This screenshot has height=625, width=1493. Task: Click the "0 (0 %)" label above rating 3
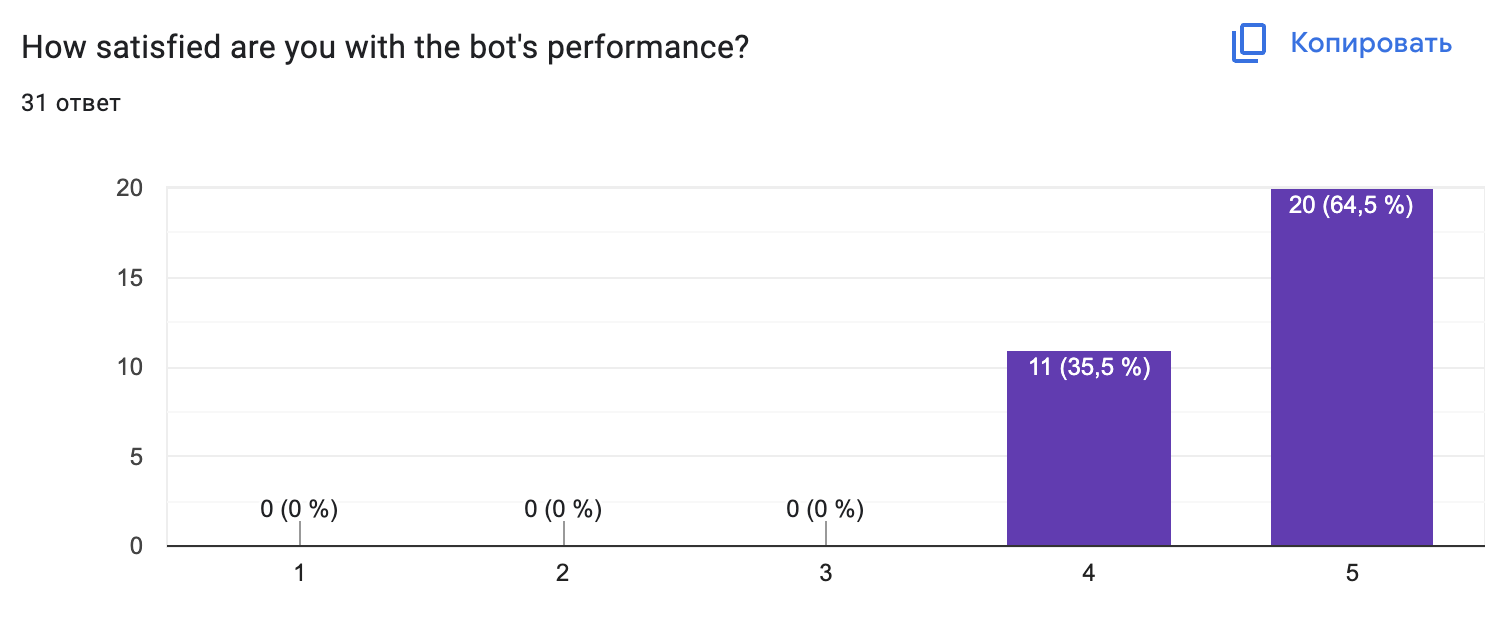[825, 509]
